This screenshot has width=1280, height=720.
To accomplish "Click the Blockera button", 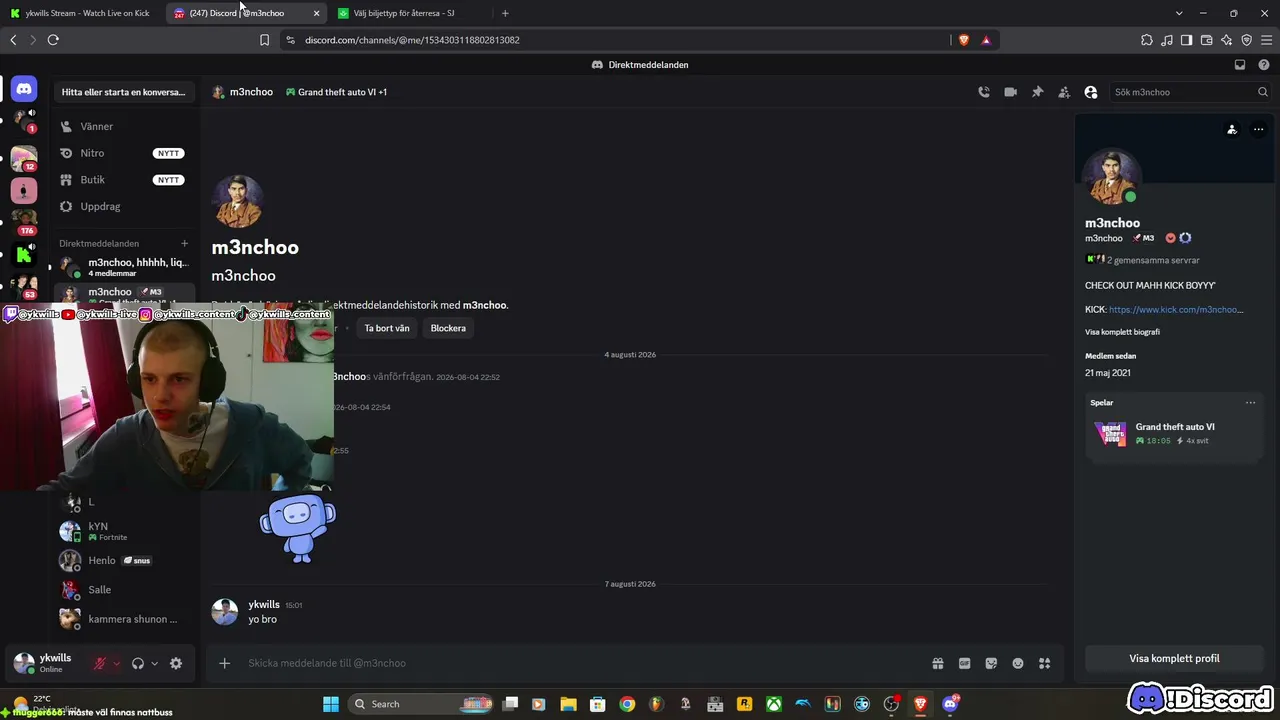I will click(448, 328).
